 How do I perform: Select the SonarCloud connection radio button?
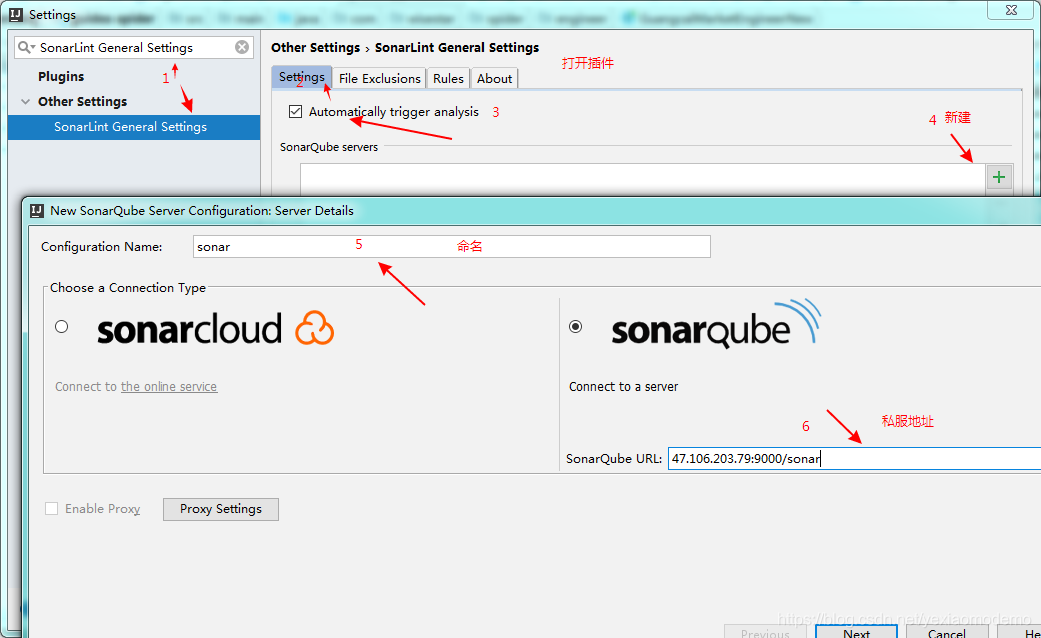62,327
